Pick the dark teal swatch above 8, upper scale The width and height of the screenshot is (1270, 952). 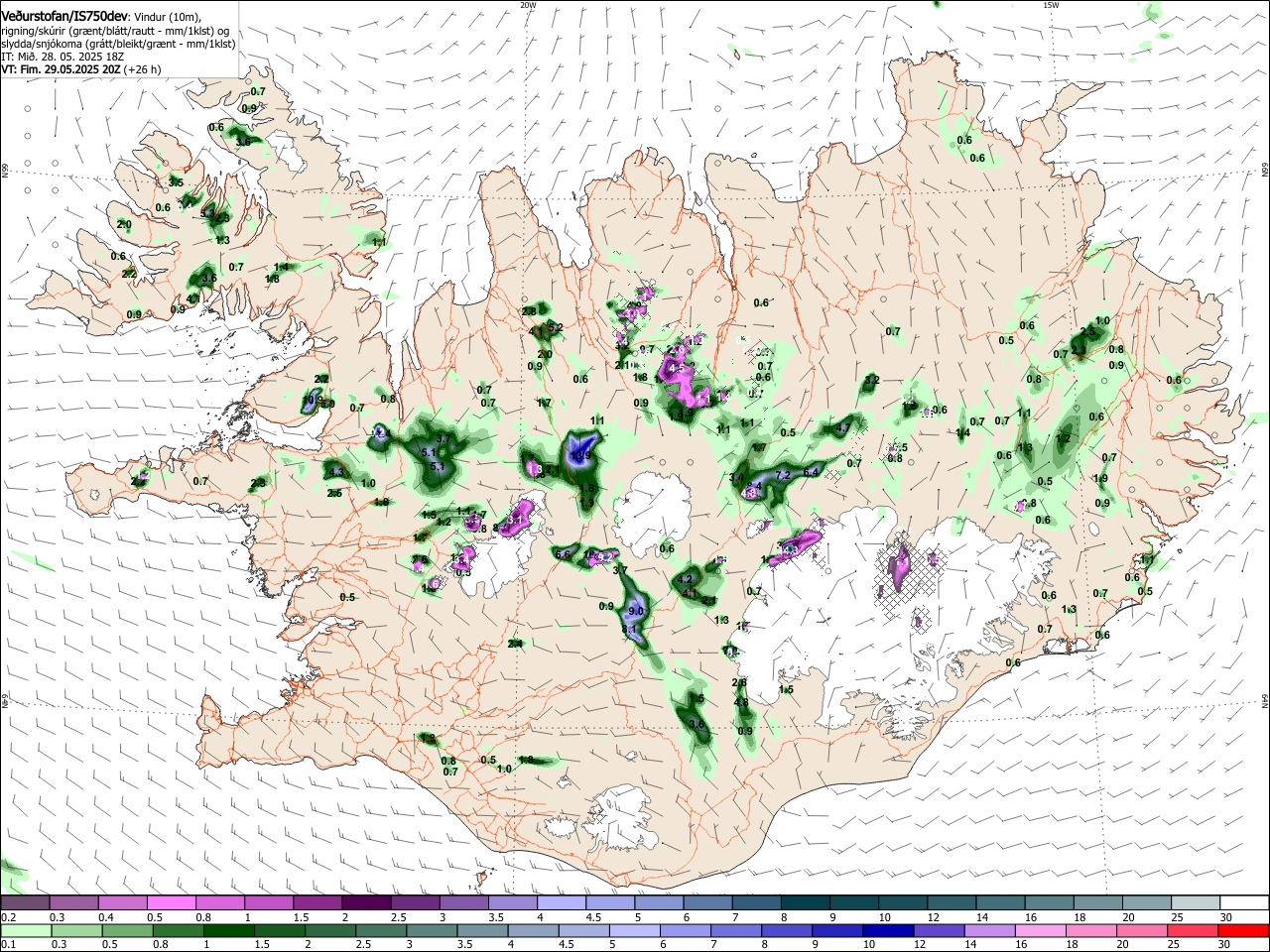(x=805, y=903)
